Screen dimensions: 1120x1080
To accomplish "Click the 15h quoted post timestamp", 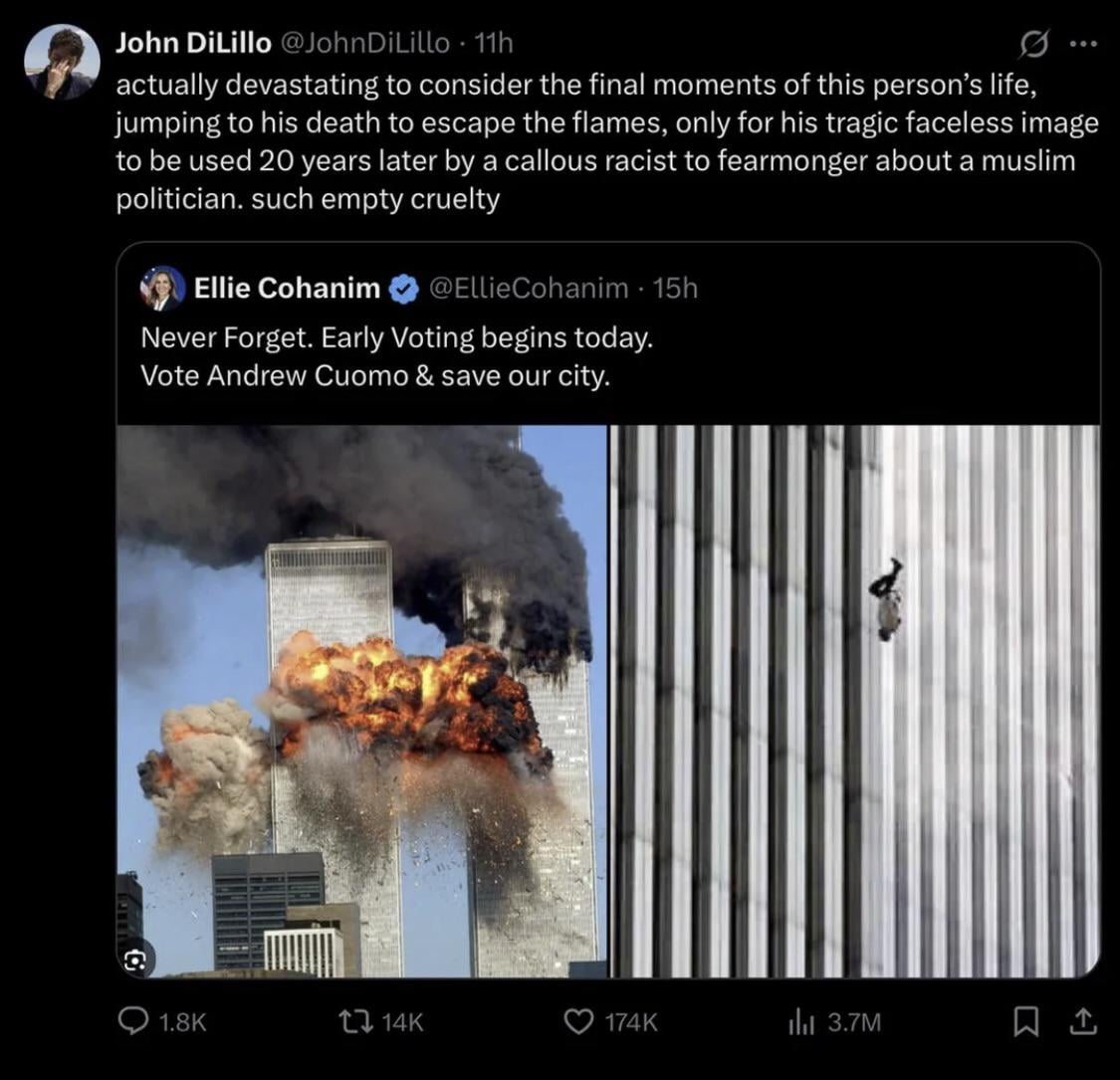I will [676, 289].
